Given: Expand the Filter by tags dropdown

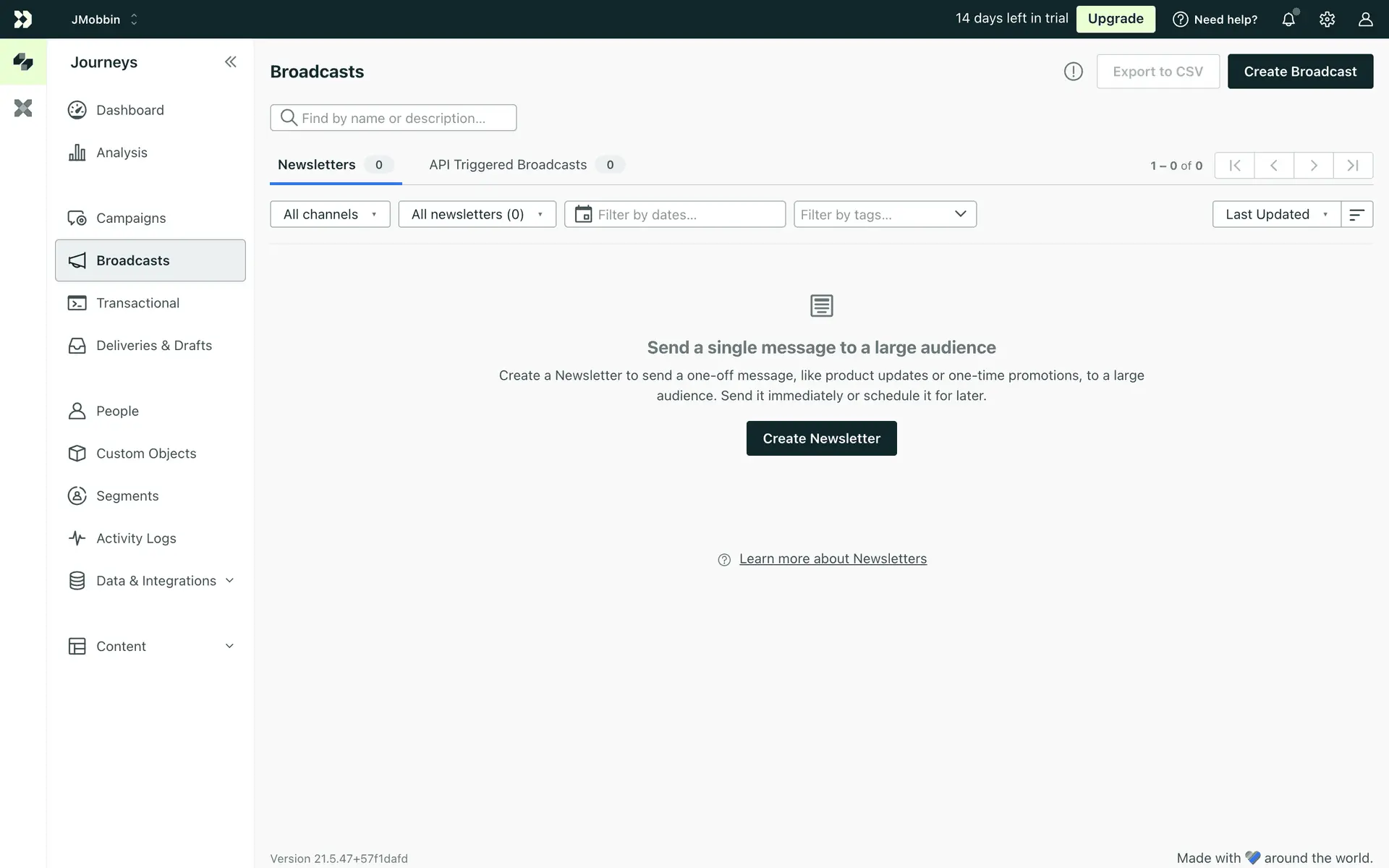Looking at the screenshot, I should (x=885, y=214).
